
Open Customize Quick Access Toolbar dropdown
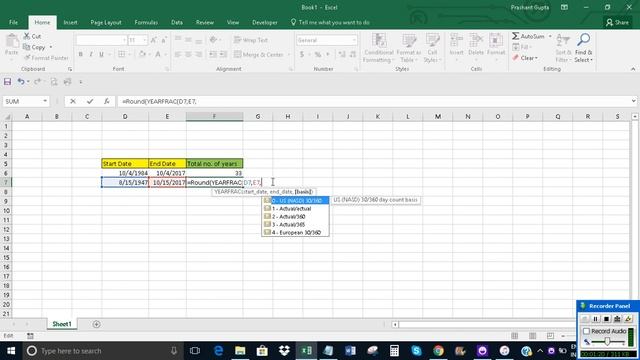[81, 82]
